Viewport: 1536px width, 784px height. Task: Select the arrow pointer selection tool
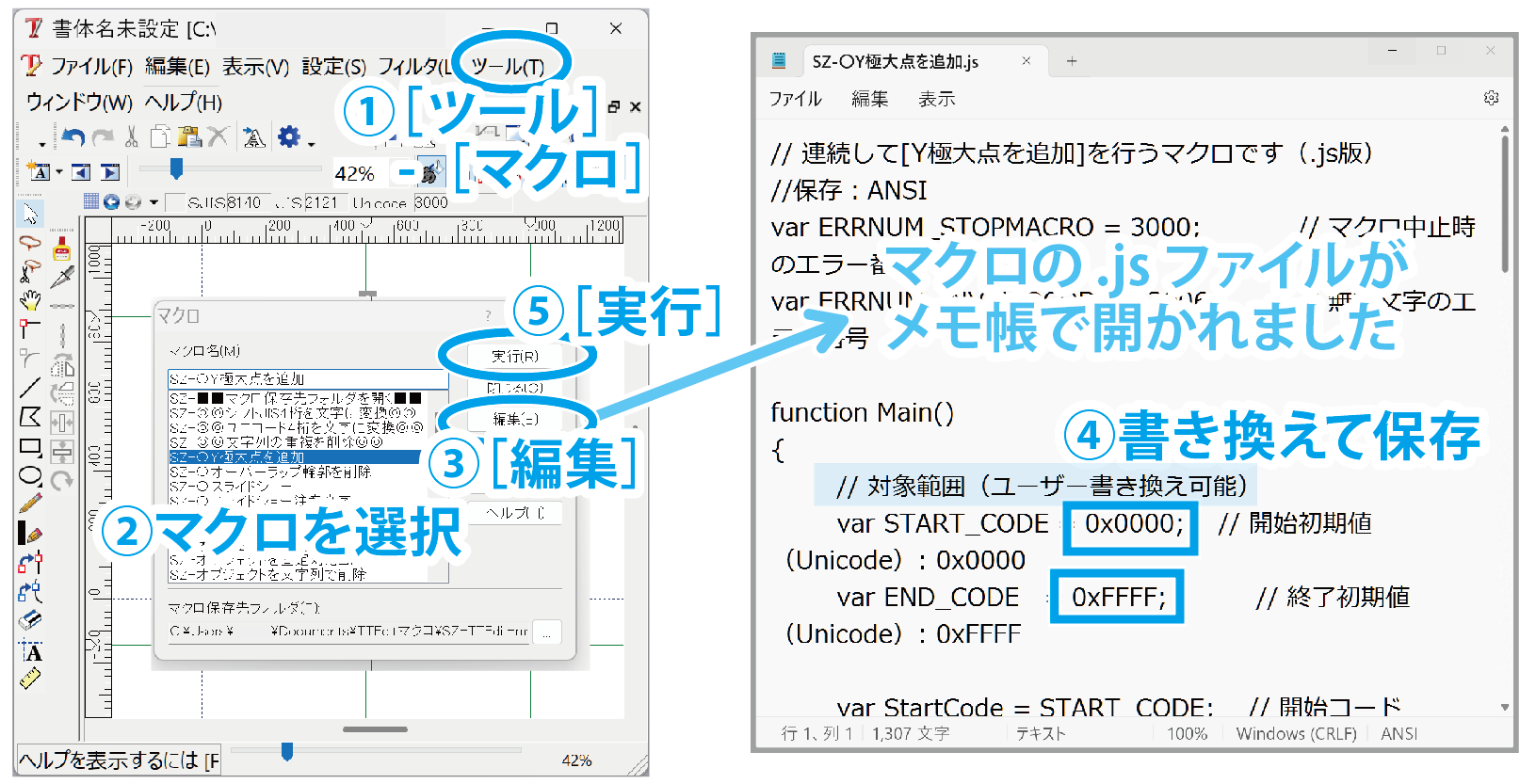click(30, 215)
